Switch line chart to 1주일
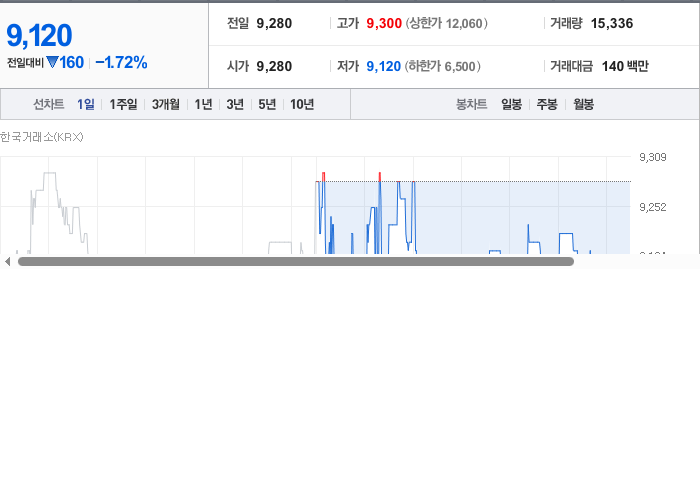Screen dimensions: 700x490 tap(123, 104)
